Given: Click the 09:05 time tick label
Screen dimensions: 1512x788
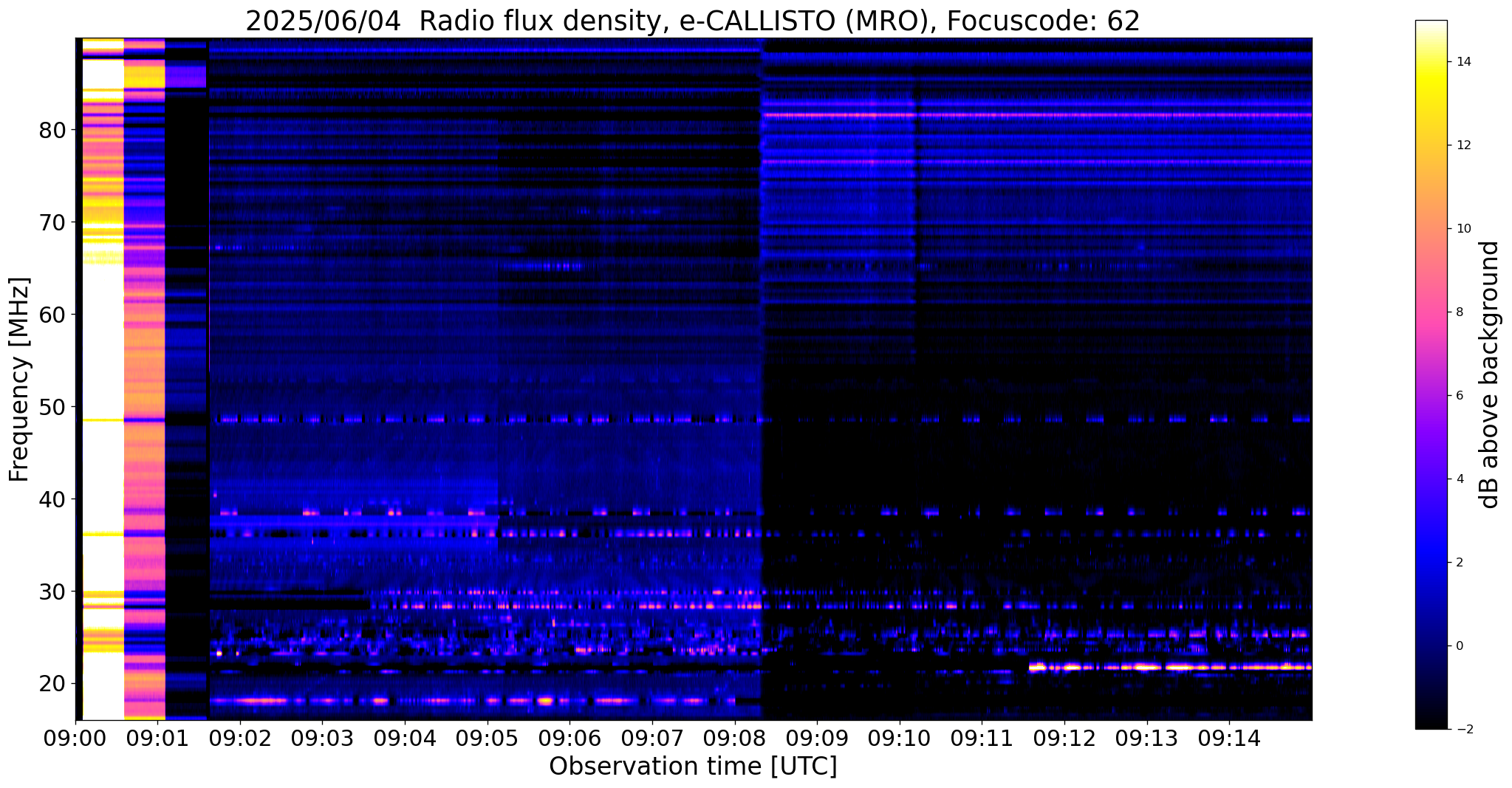Looking at the screenshot, I should [x=487, y=738].
